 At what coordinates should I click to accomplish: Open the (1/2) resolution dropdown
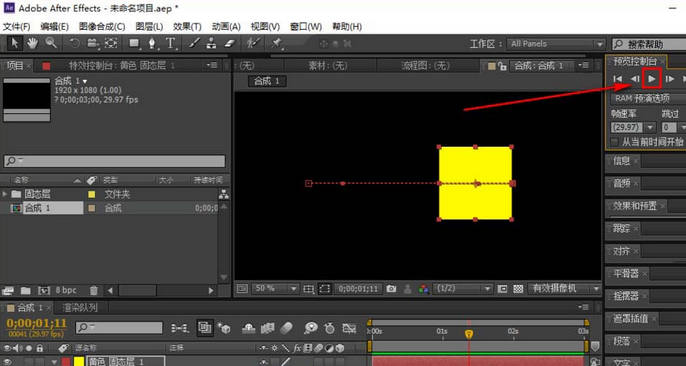click(x=463, y=289)
